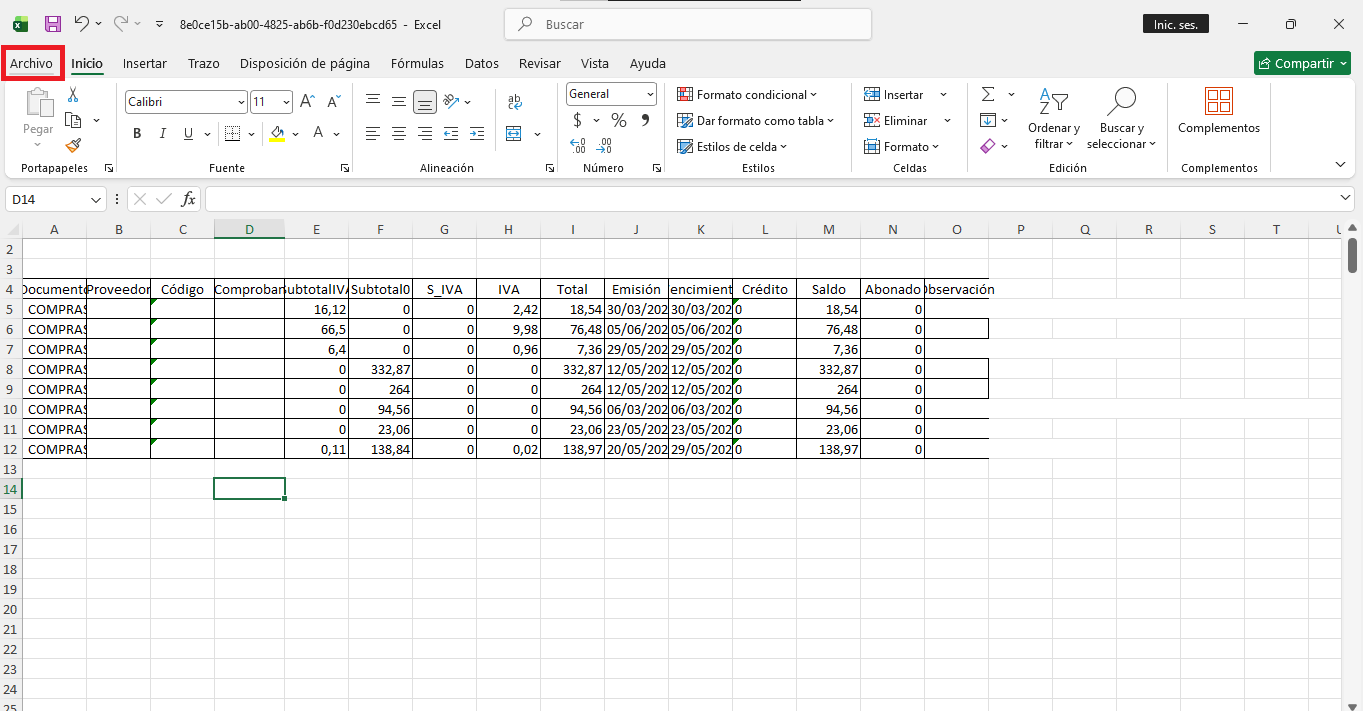Expand the Name Box dropdown arrow

tap(97, 200)
